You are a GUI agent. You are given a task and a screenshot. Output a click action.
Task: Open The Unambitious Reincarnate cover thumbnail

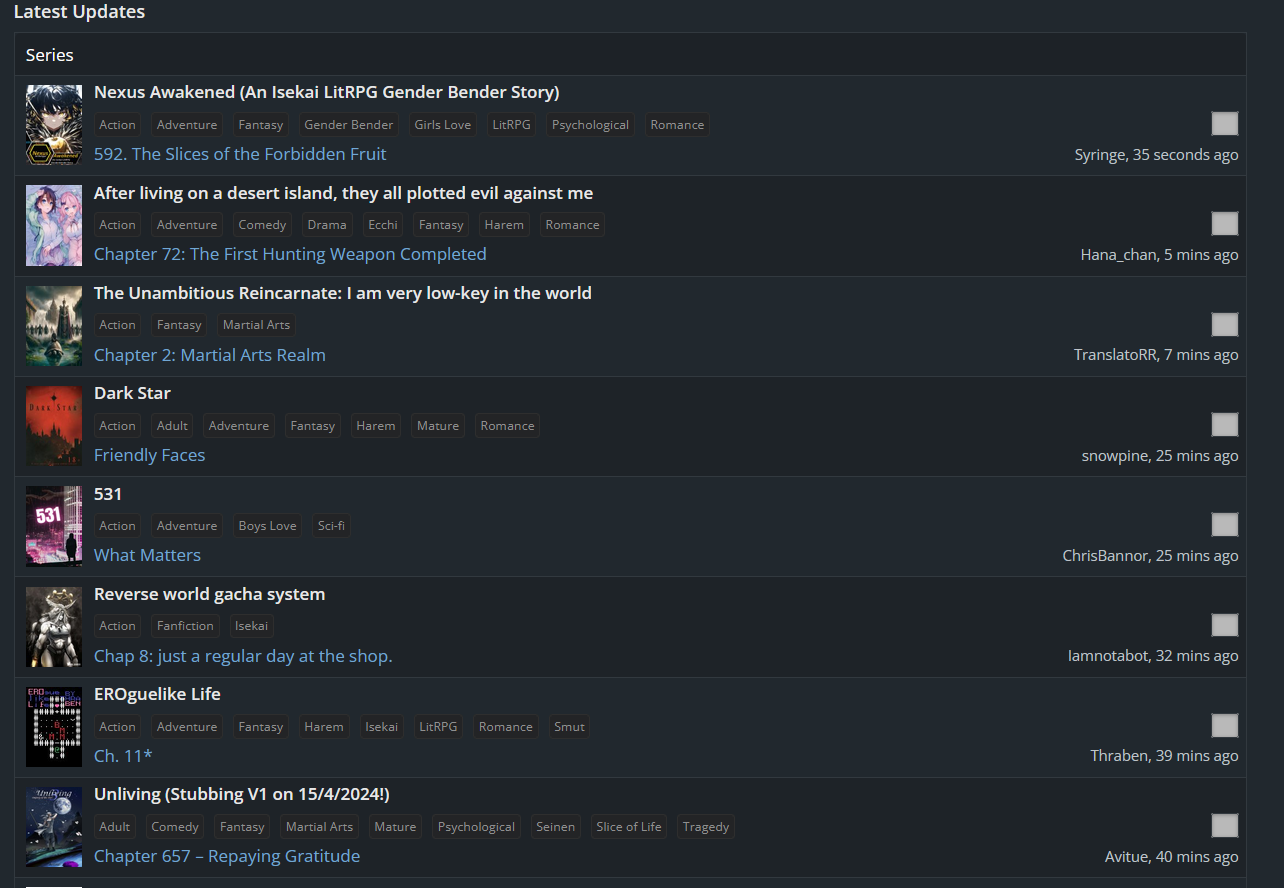coord(54,325)
